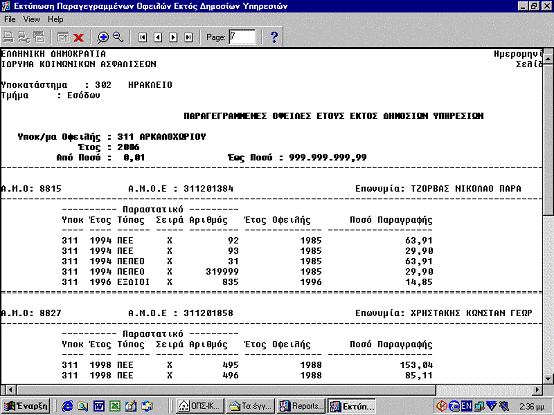The height and width of the screenshot is (415, 554).
Task: Open the blue question mark Help icon
Action: point(274,37)
